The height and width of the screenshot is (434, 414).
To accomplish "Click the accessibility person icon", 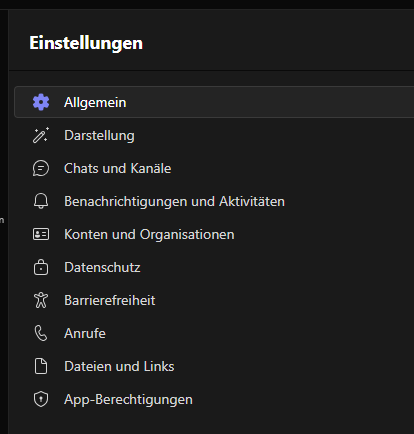I will click(41, 300).
